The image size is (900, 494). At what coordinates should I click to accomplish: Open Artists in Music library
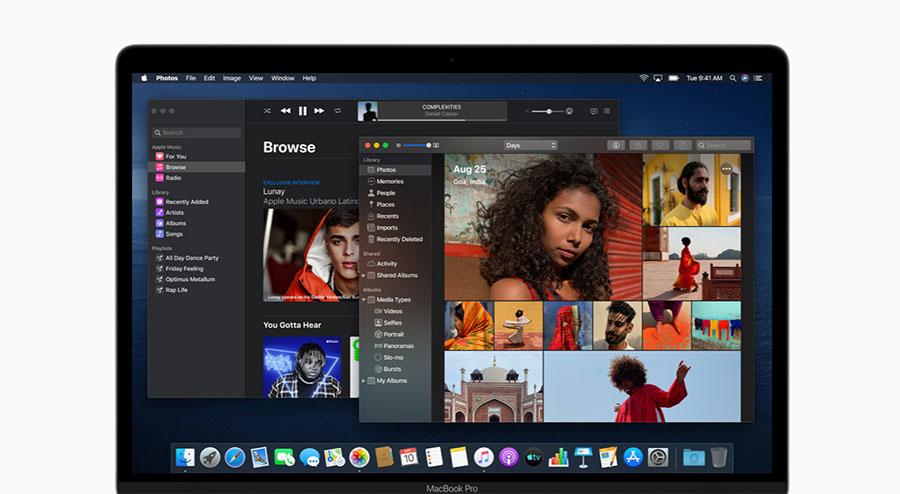pos(196,212)
